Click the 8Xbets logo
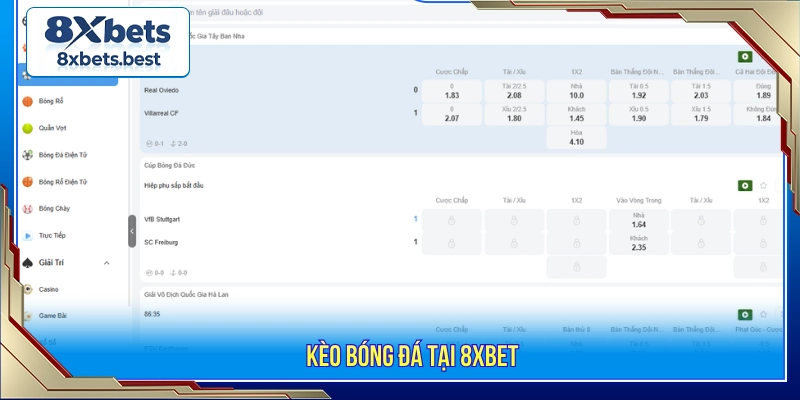Screen dimensions: 800x400 tap(108, 42)
